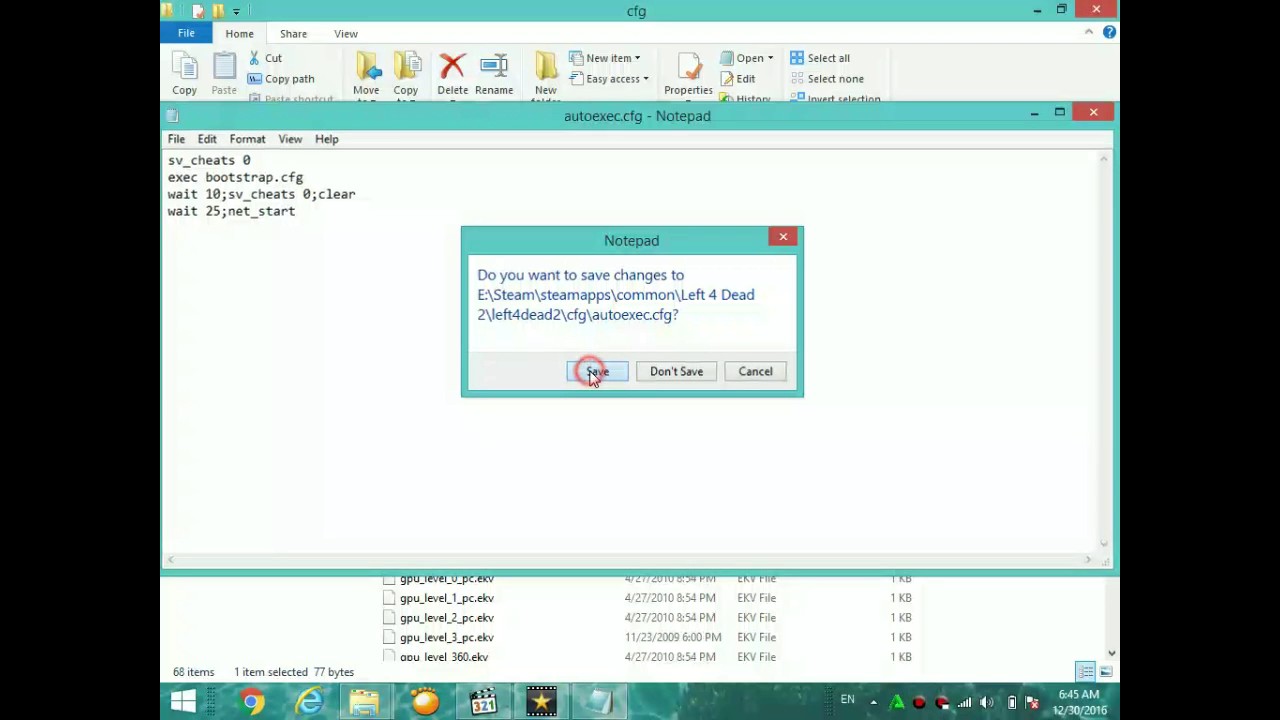Click Select none in the ribbon
The height and width of the screenshot is (720, 1280).
[x=826, y=79]
